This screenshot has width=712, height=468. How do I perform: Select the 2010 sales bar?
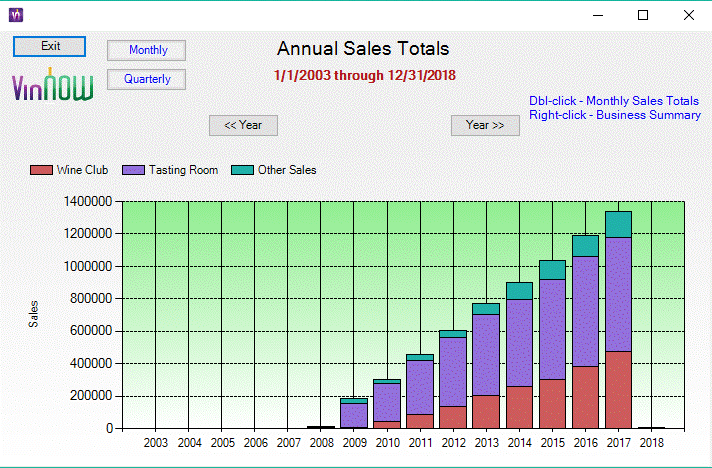tap(387, 402)
